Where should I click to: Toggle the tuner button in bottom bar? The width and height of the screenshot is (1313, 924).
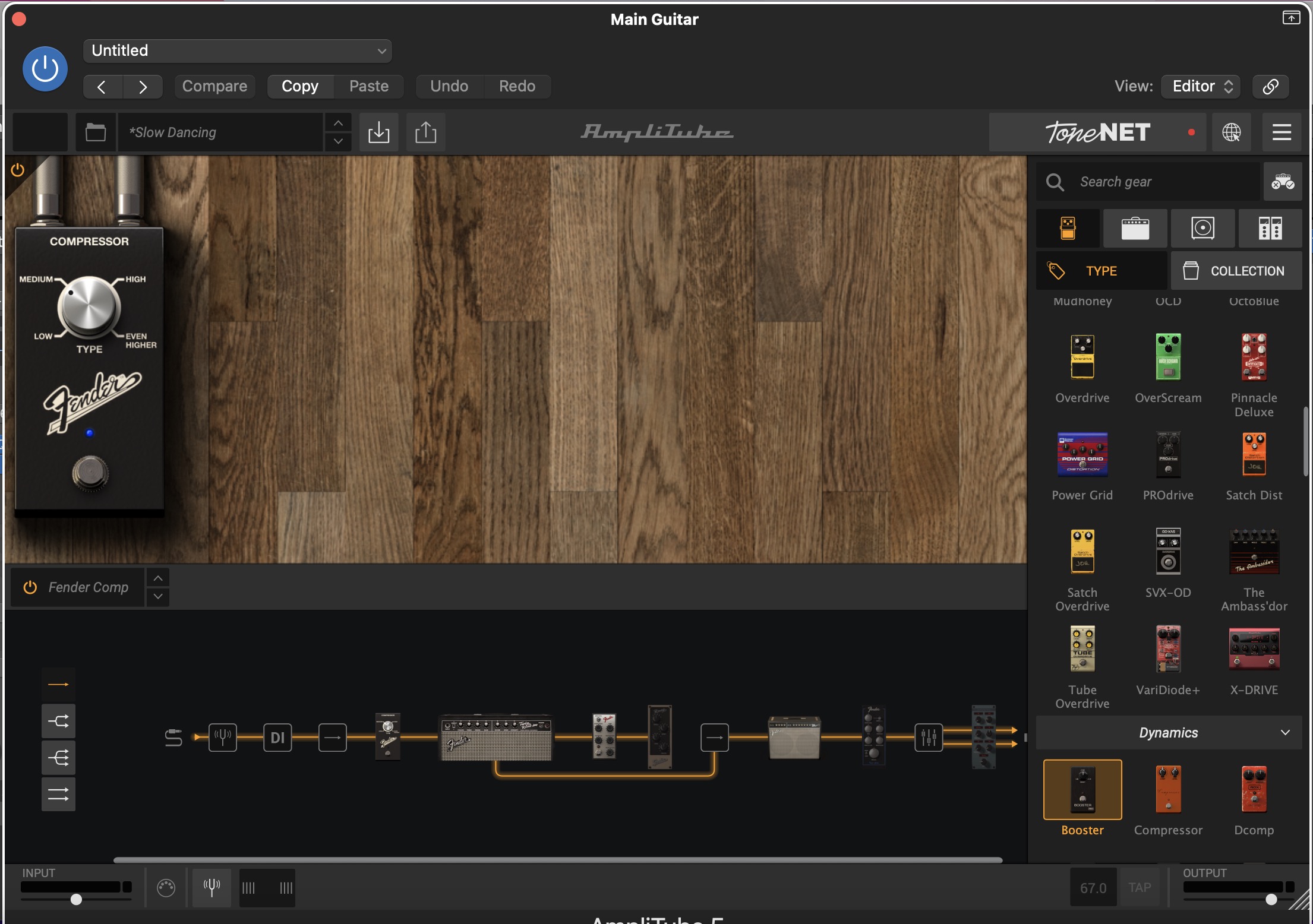point(212,888)
